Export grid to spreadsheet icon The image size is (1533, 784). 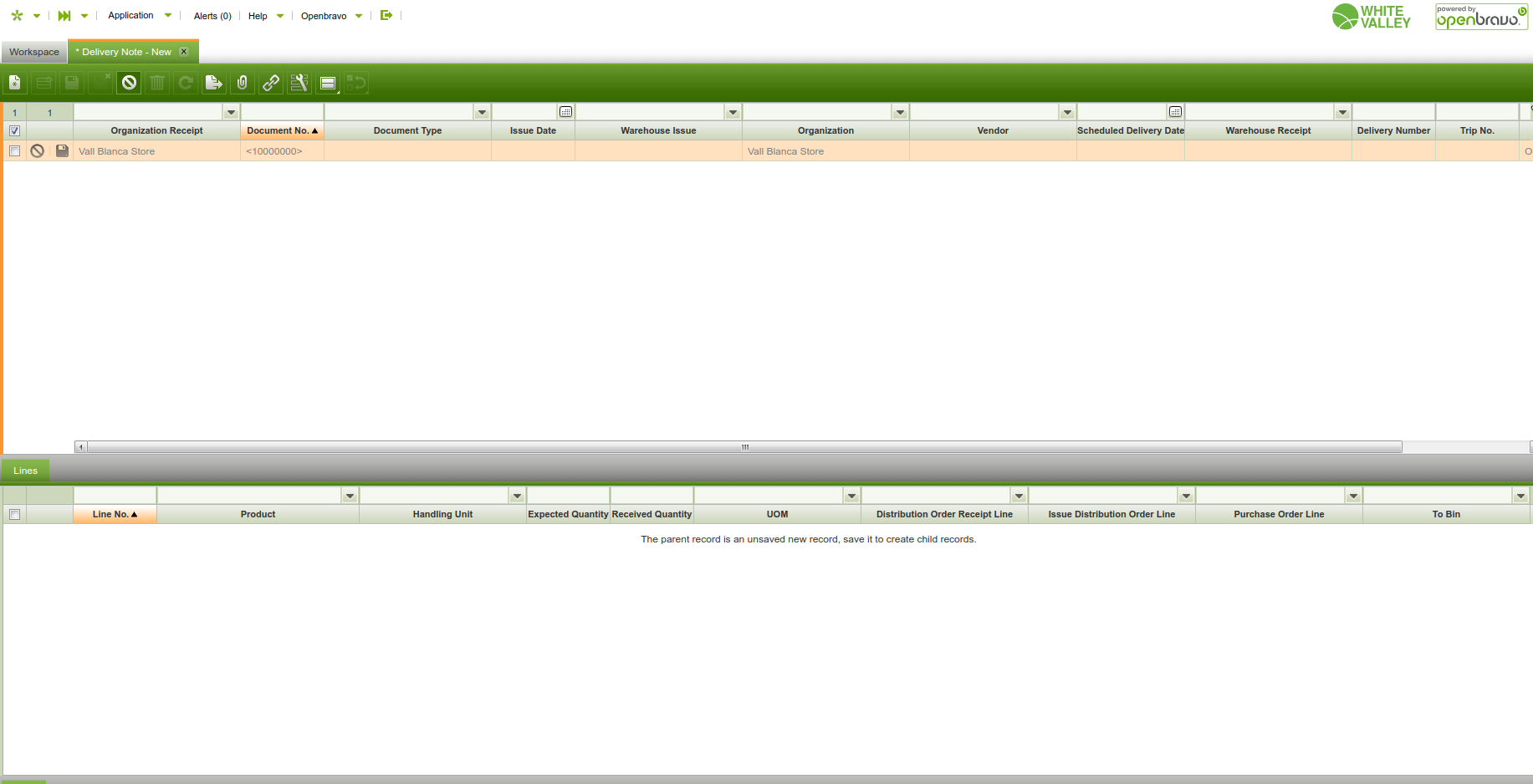point(214,83)
